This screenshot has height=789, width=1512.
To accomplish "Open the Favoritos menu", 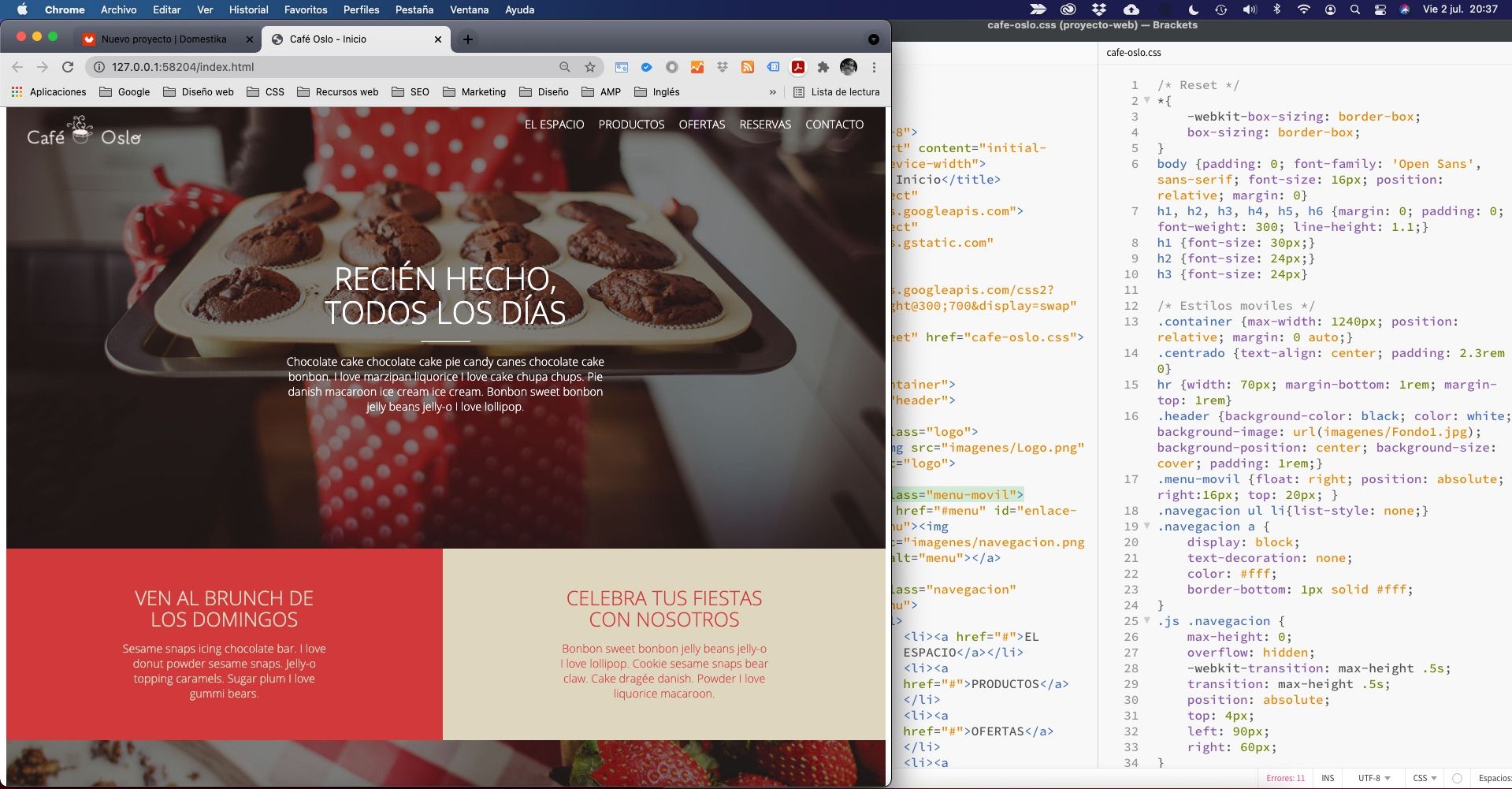I will click(306, 9).
